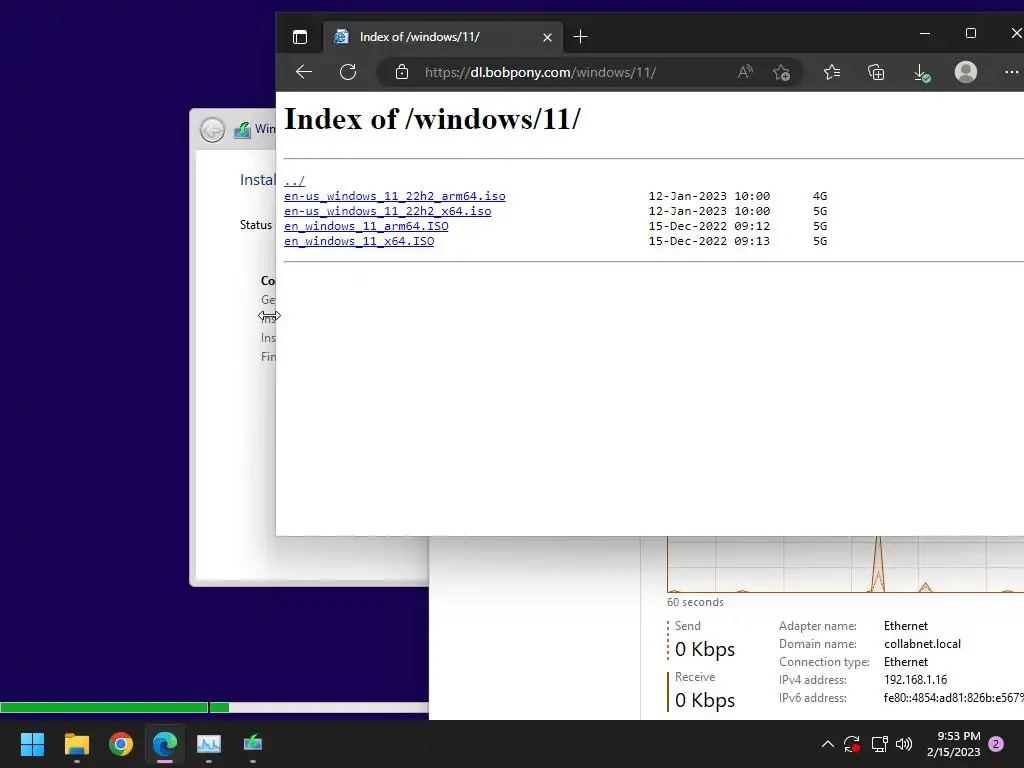Click the domain name collabnet.local
Viewport: 1024px width, 768px height.
click(922, 644)
